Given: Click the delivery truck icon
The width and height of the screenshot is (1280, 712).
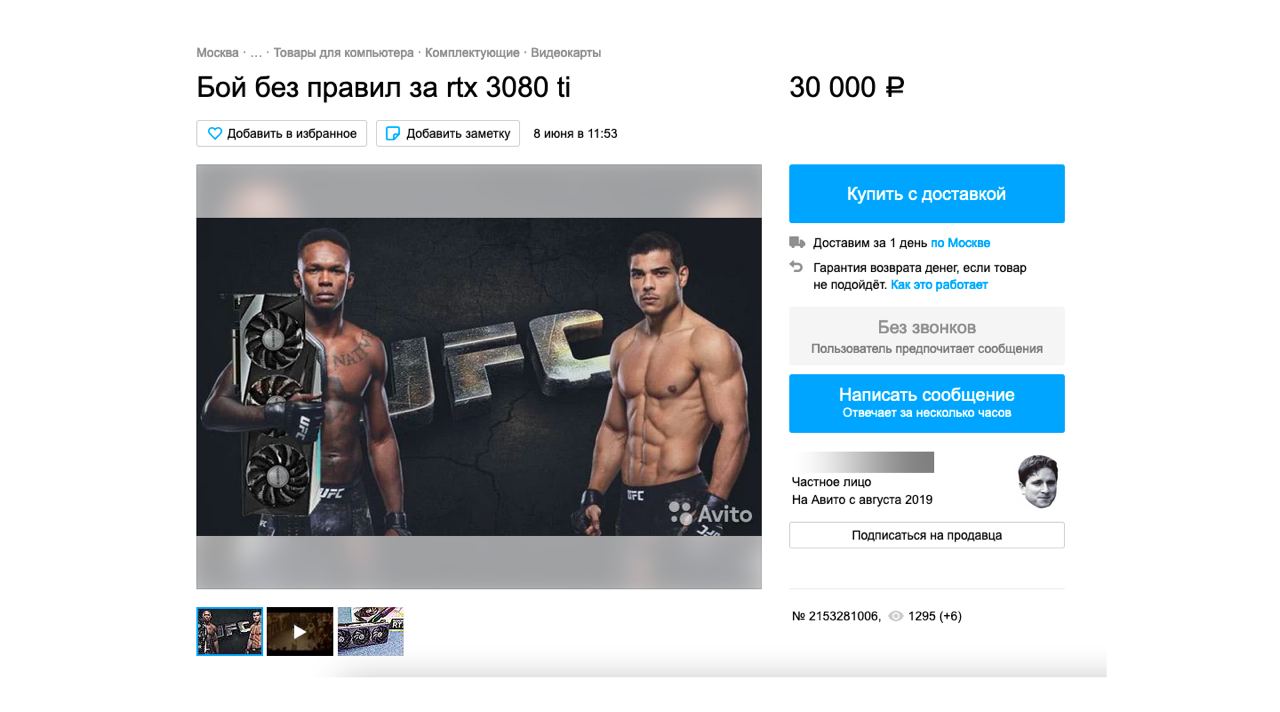Looking at the screenshot, I should coord(797,242).
